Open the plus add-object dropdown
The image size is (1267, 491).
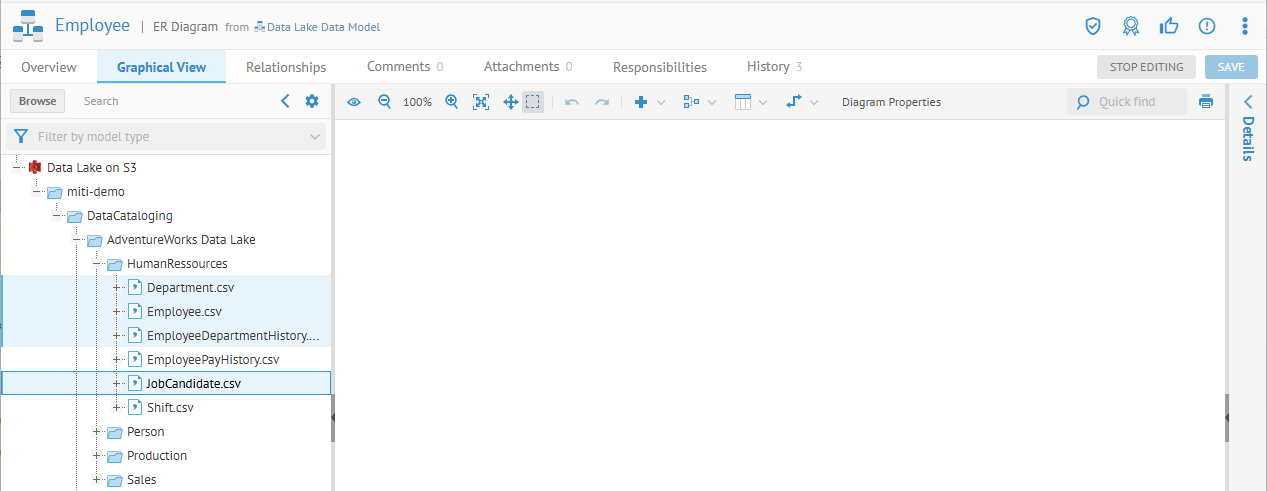[649, 102]
